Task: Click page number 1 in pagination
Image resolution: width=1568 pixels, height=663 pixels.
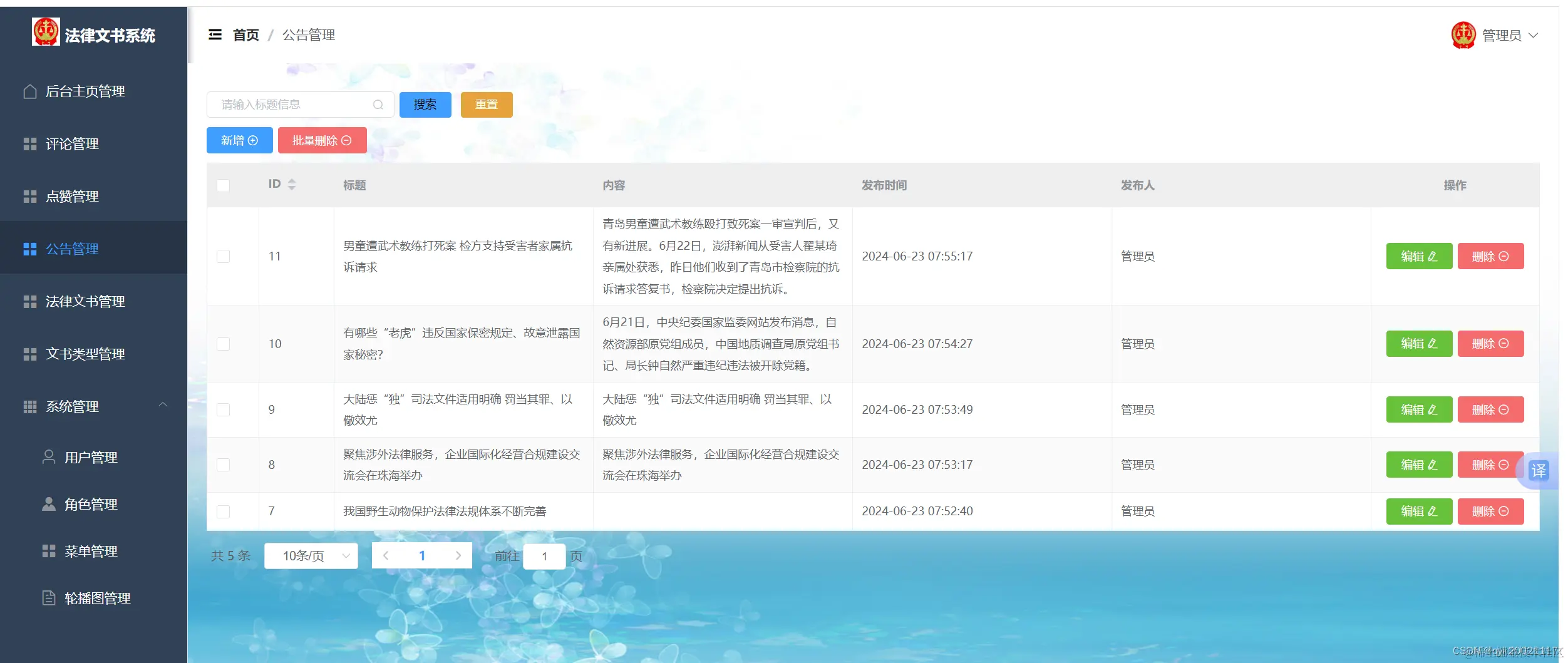Action: pos(422,555)
